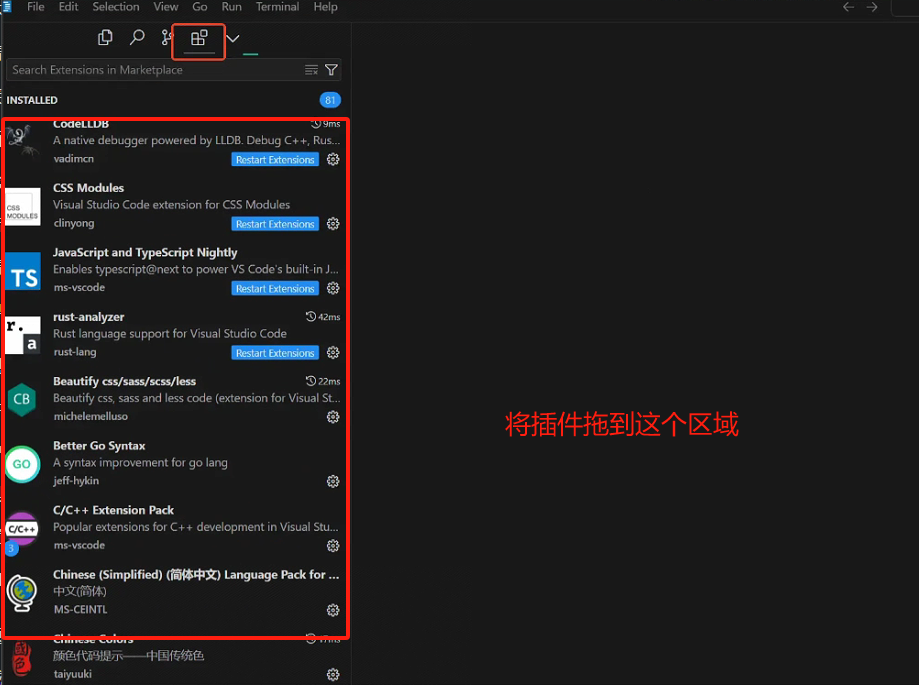Click publisher name vadimcn
919x685 pixels.
tap(73, 159)
